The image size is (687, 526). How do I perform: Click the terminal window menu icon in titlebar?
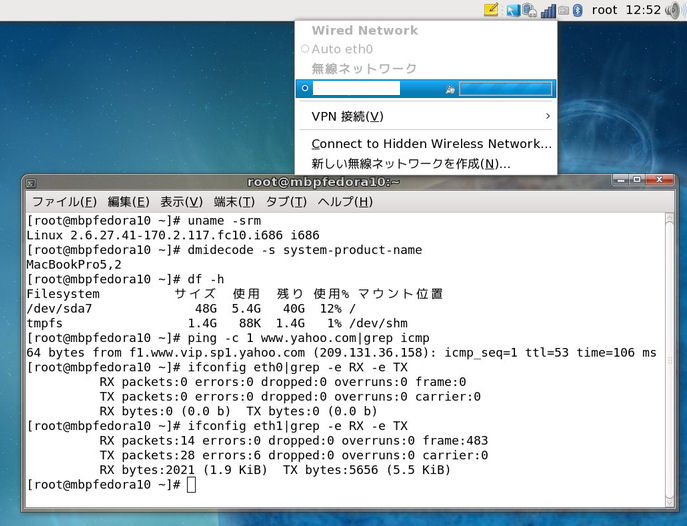point(31,183)
